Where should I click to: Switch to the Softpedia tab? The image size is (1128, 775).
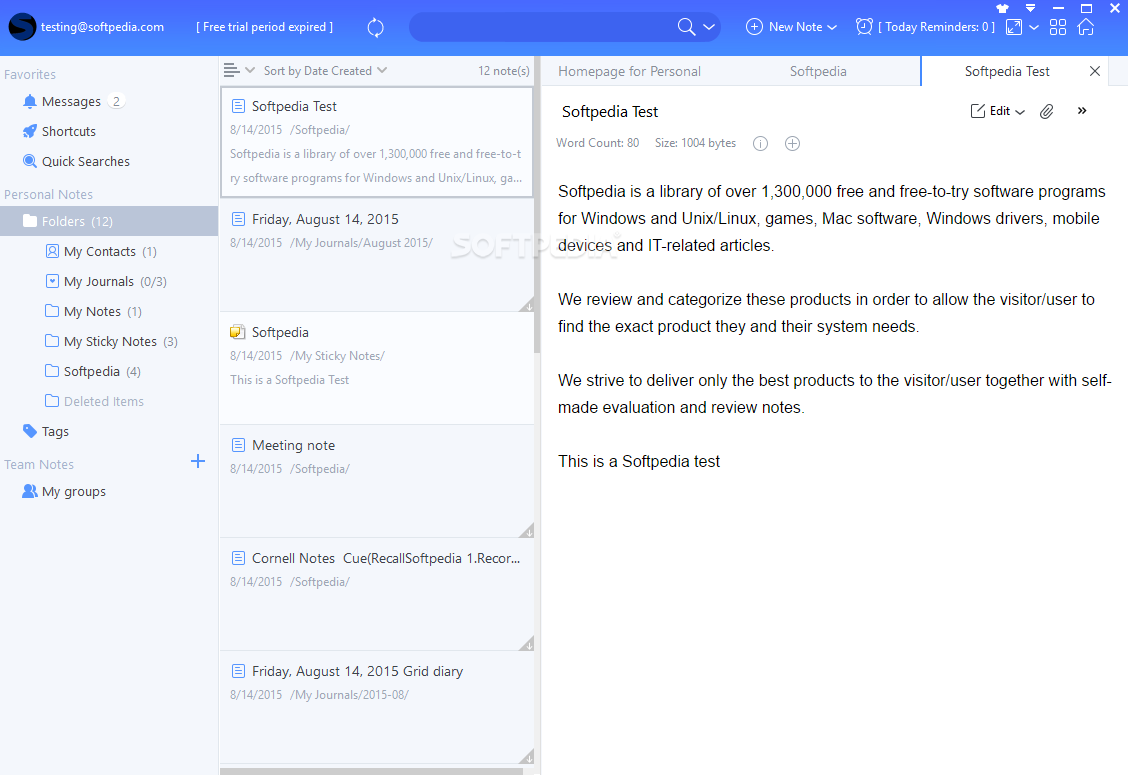pos(818,71)
